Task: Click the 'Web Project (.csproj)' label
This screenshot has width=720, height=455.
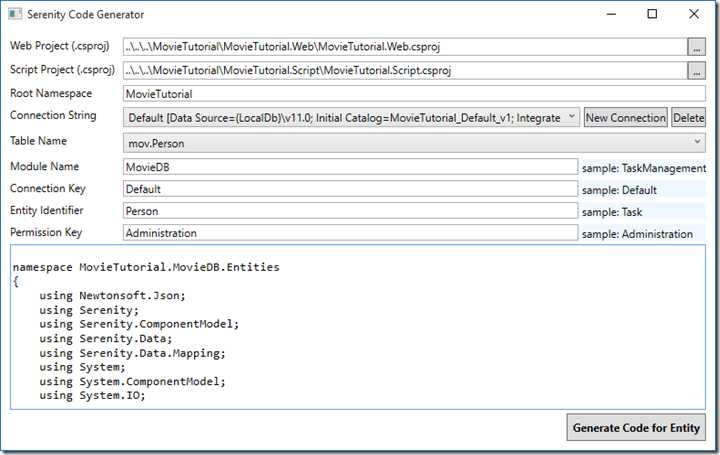Action: [60, 46]
